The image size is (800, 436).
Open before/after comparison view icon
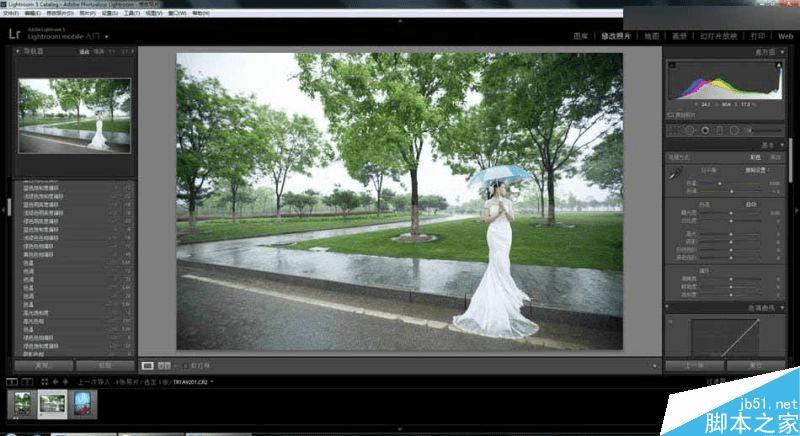[164, 366]
